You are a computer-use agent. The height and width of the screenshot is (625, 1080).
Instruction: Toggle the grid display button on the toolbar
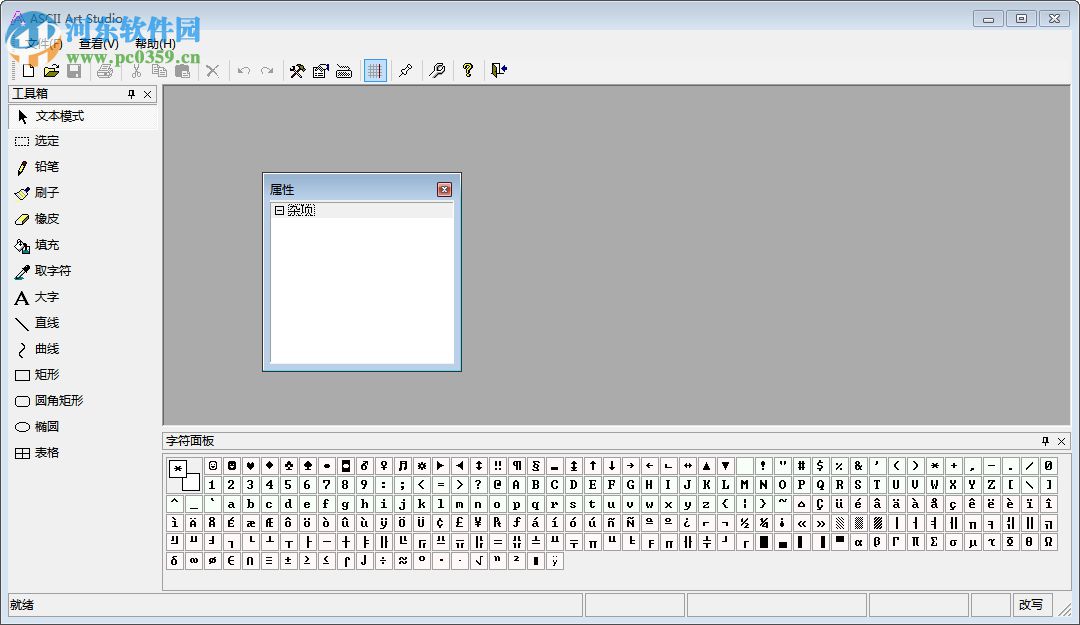pos(374,70)
